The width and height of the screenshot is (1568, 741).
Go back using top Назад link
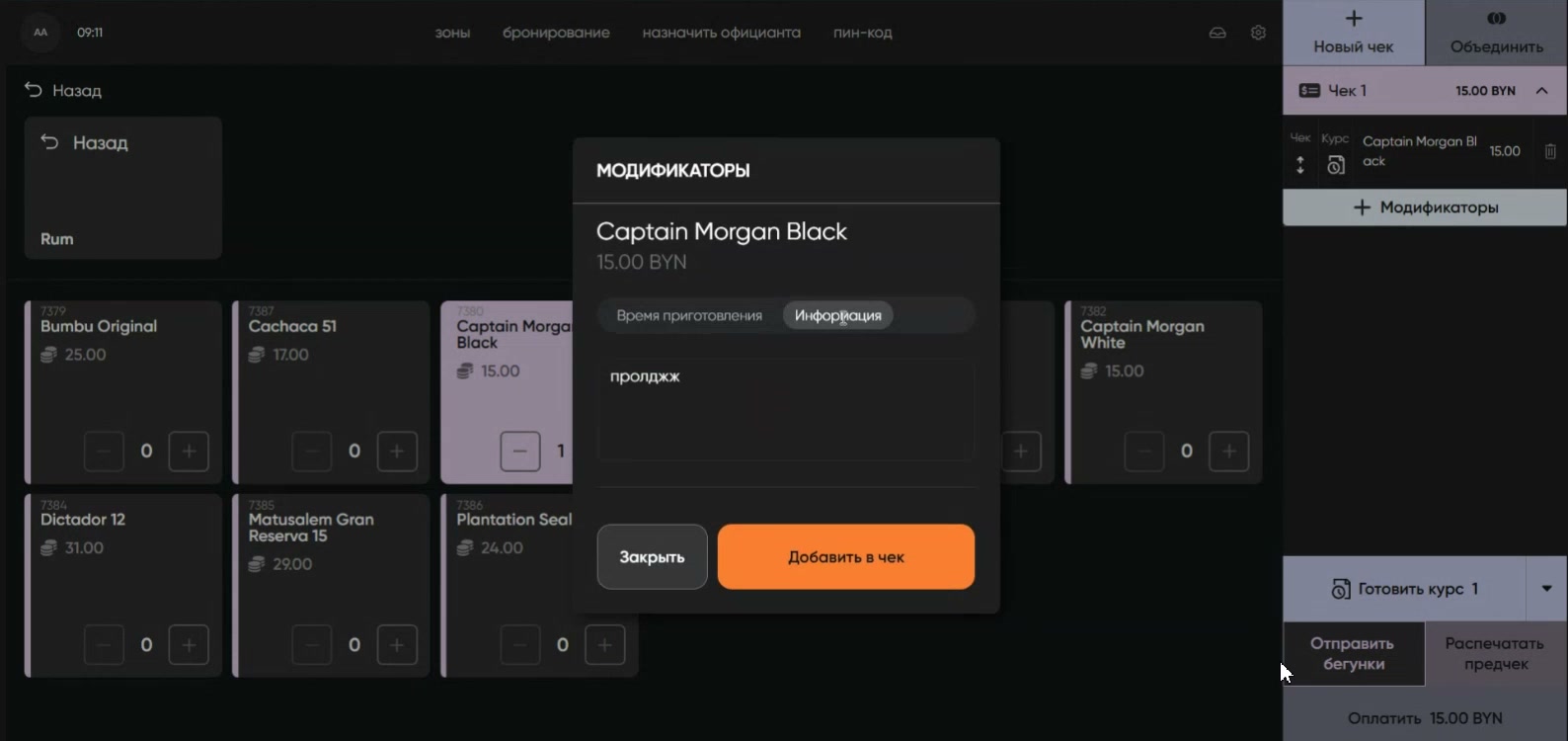(x=63, y=91)
